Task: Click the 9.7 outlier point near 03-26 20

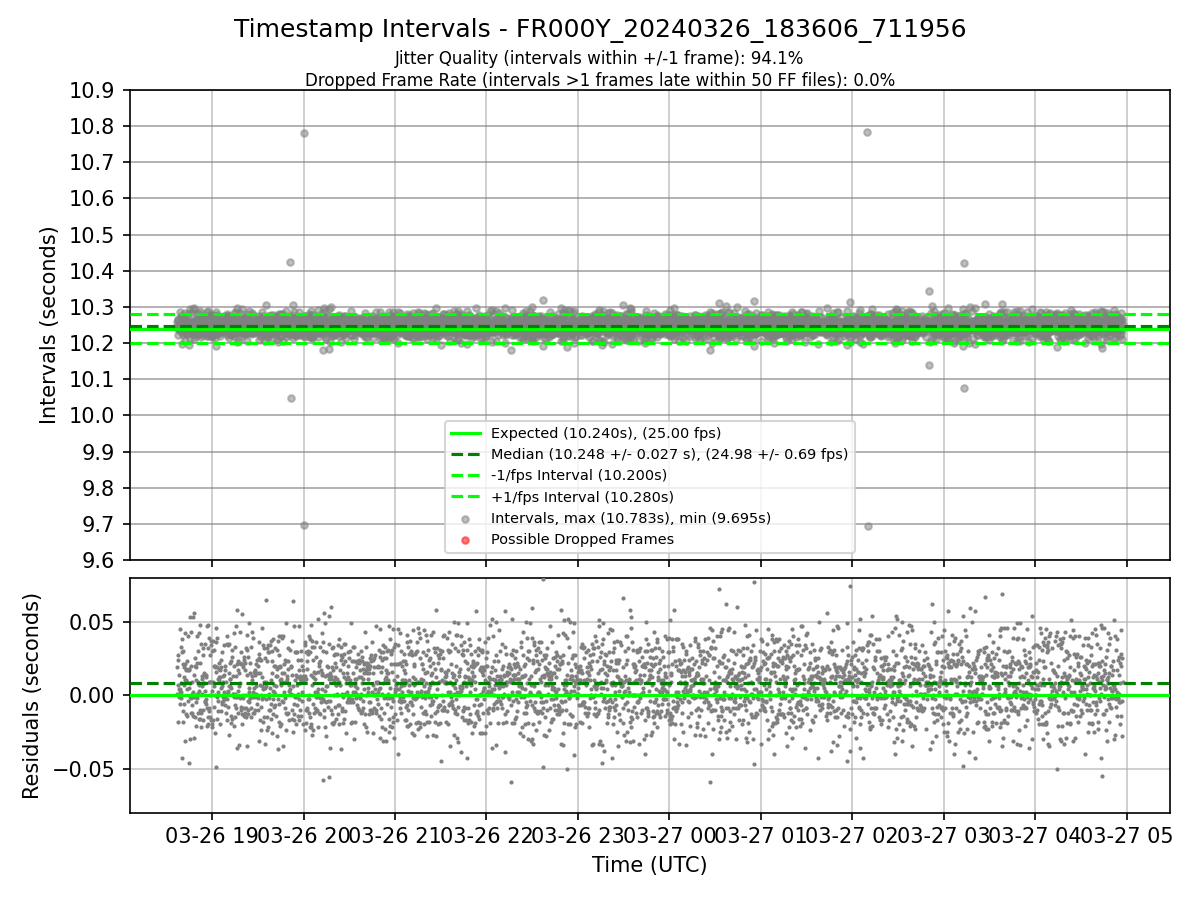Action: 304,525
